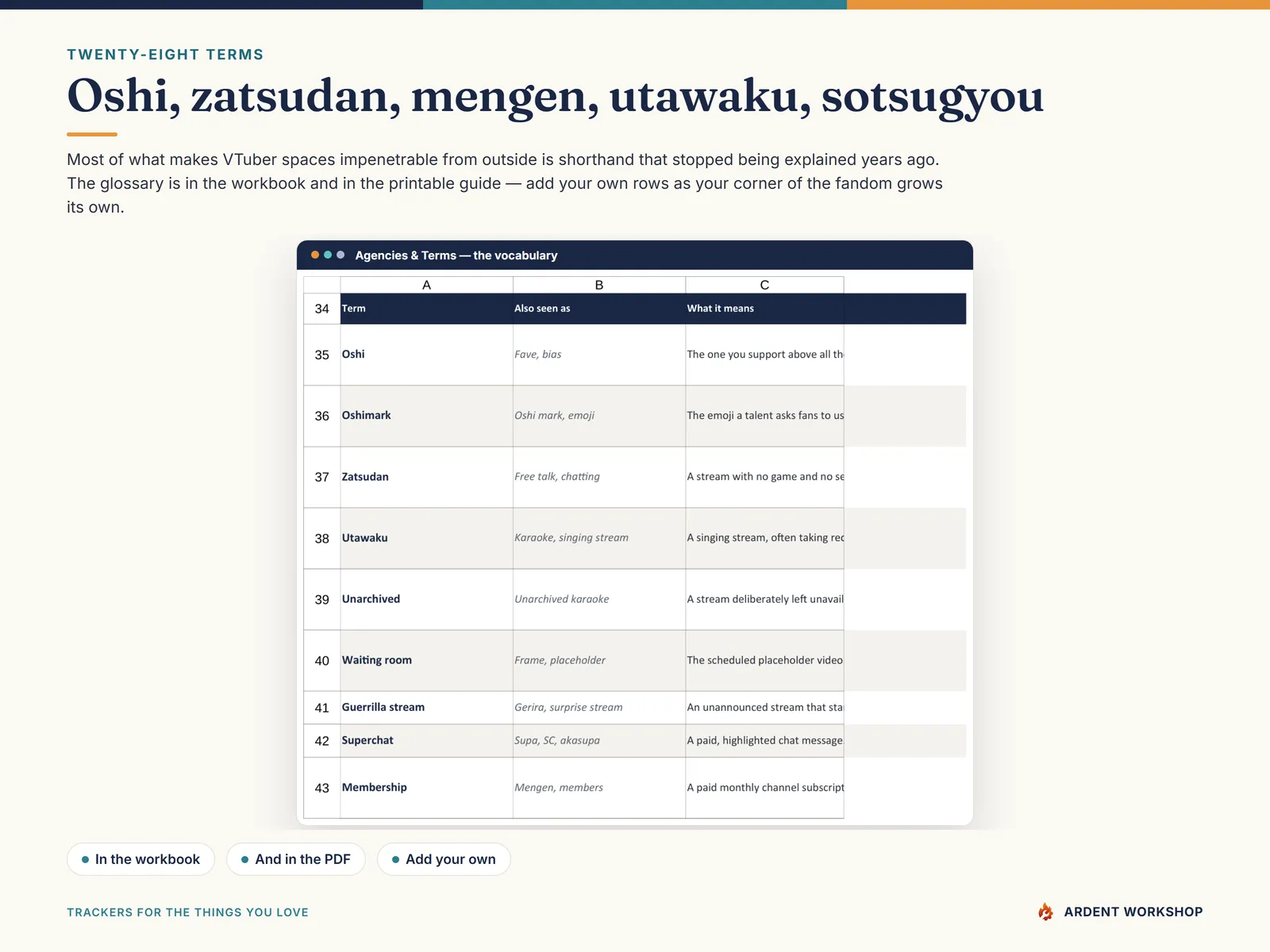The image size is (1270, 952).
Task: Select row number 36
Action: tap(321, 416)
